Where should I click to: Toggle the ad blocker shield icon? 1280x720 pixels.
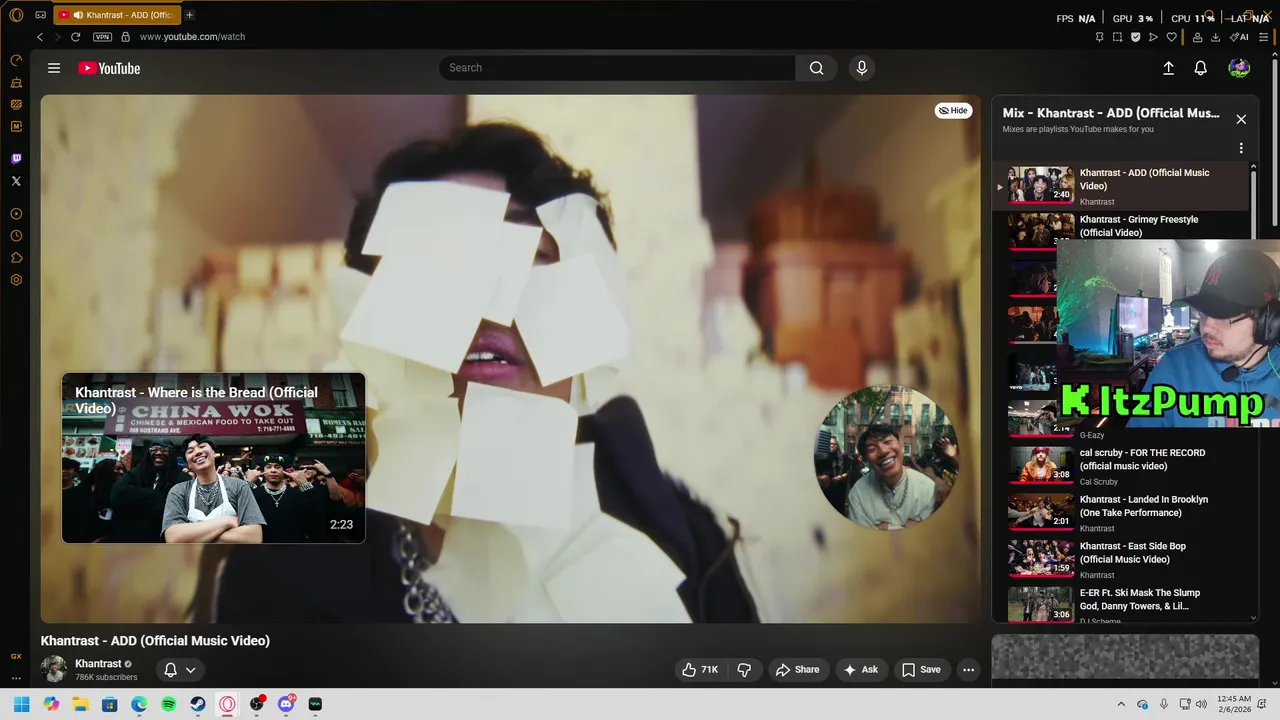coord(1135,37)
